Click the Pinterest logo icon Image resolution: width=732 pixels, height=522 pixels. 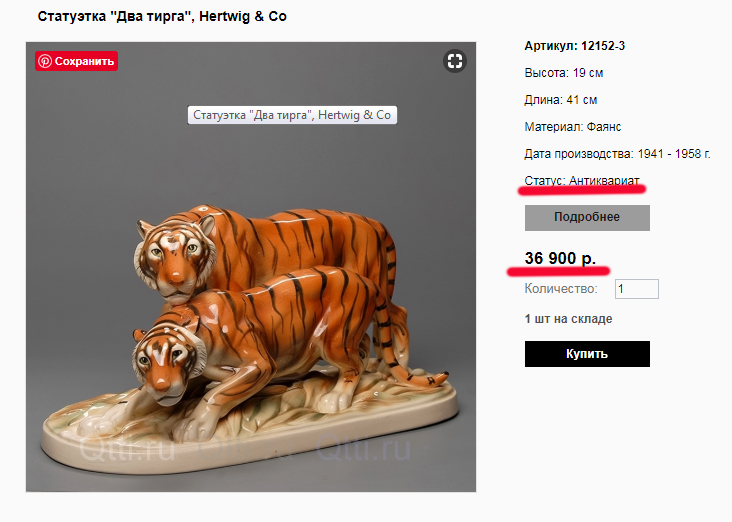[45, 61]
